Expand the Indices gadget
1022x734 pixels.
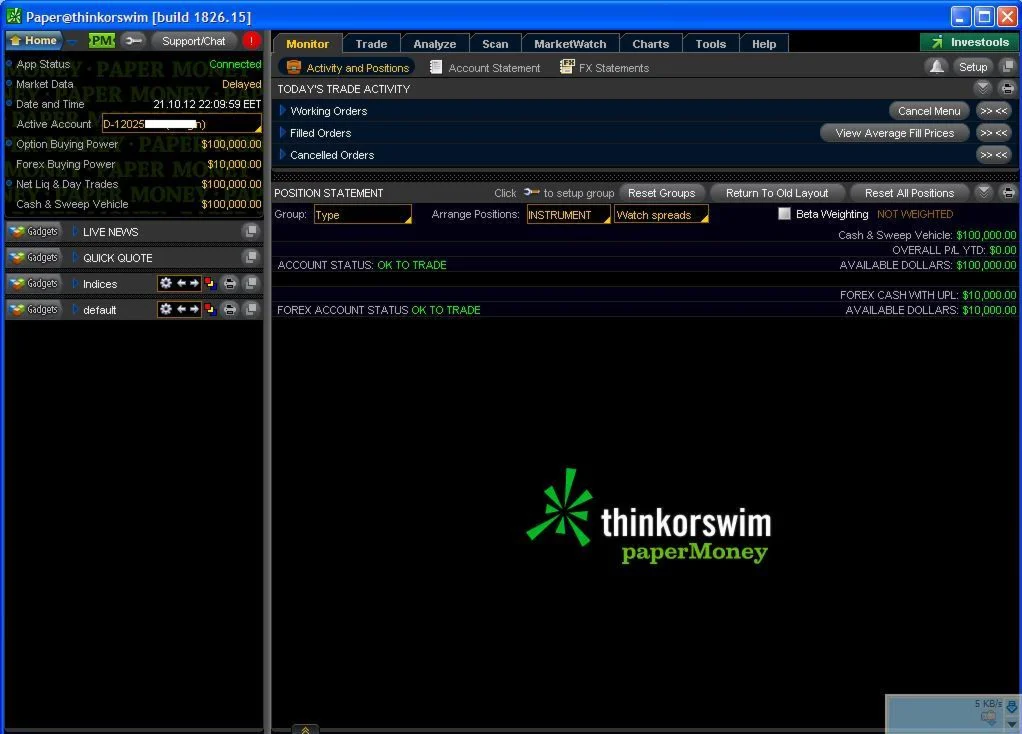(x=75, y=284)
